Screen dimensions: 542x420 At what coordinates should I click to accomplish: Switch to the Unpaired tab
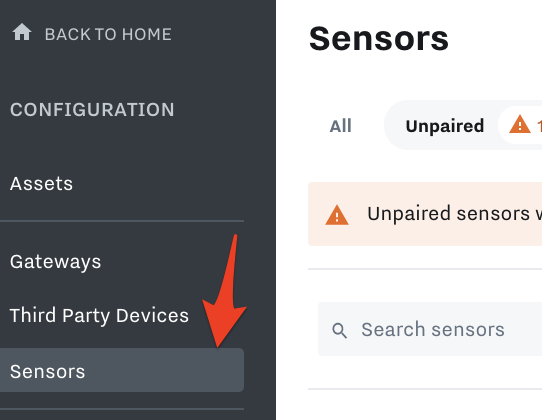click(445, 126)
